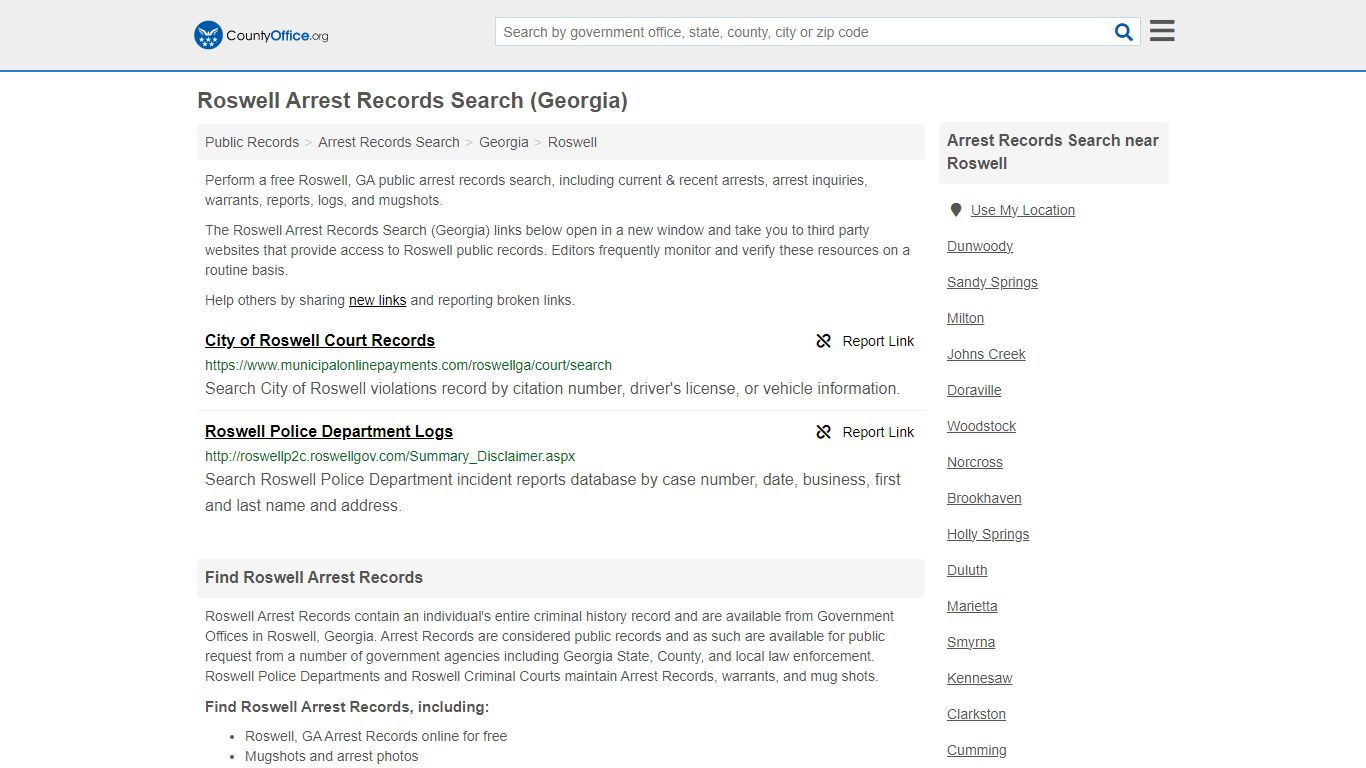Viewport: 1366px width, 768px height.
Task: Select Milton in nearby list
Action: coord(965,318)
